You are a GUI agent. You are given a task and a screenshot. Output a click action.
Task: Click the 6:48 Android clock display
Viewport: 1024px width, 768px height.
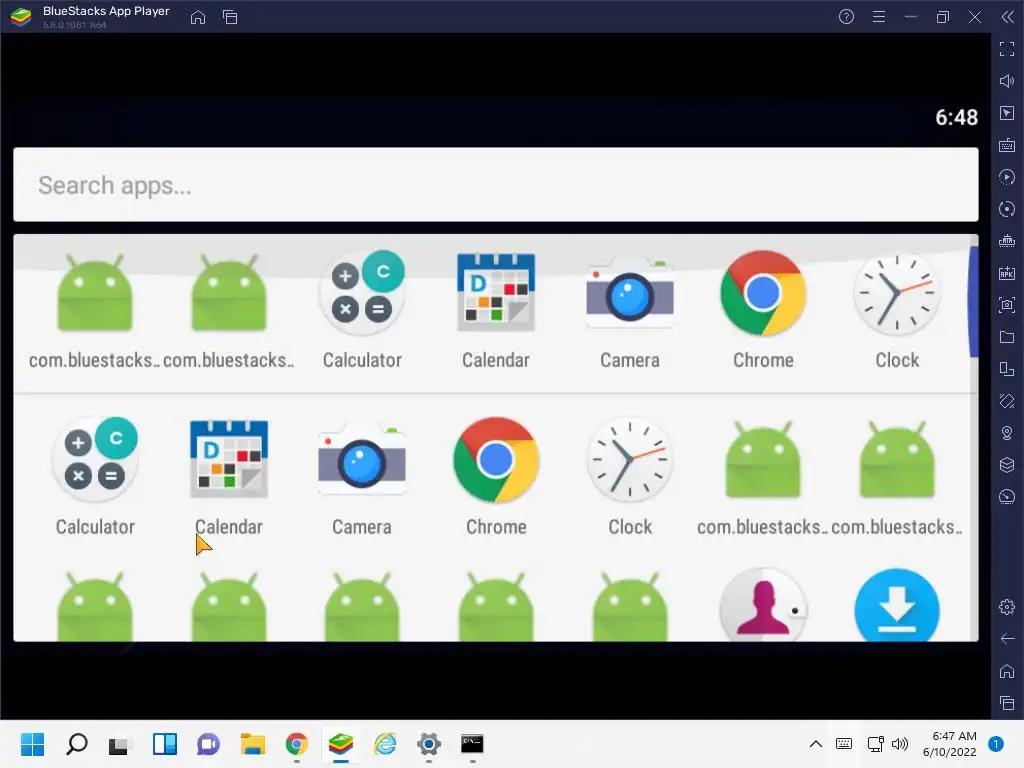tap(956, 118)
